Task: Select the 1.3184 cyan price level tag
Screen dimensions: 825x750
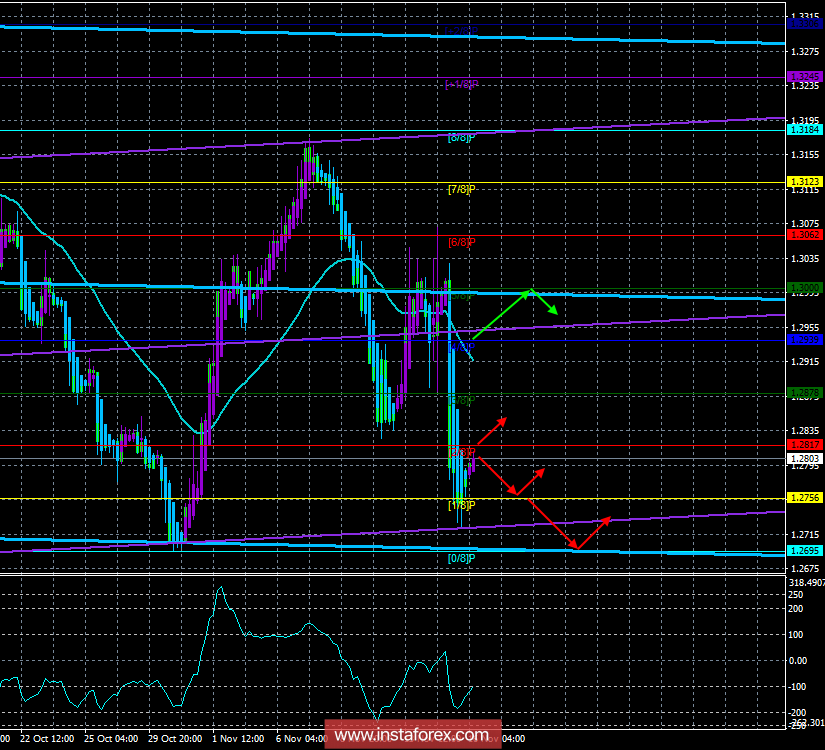Action: tap(804, 129)
